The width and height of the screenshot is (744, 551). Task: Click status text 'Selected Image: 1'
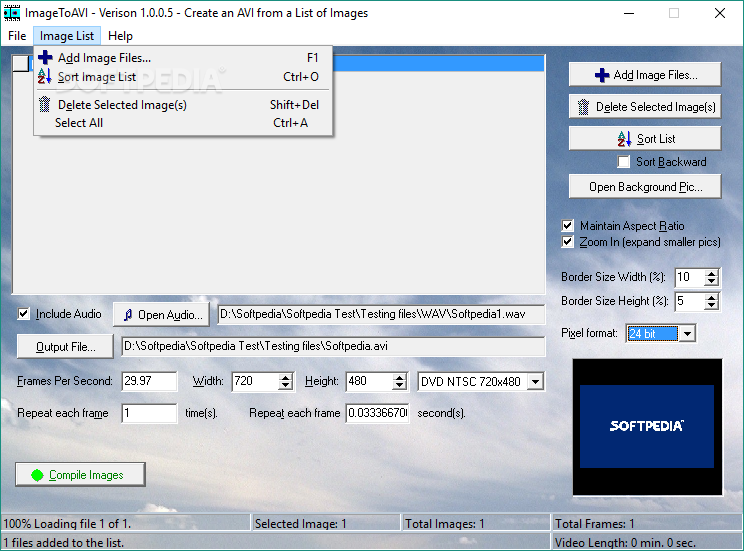tap(300, 523)
